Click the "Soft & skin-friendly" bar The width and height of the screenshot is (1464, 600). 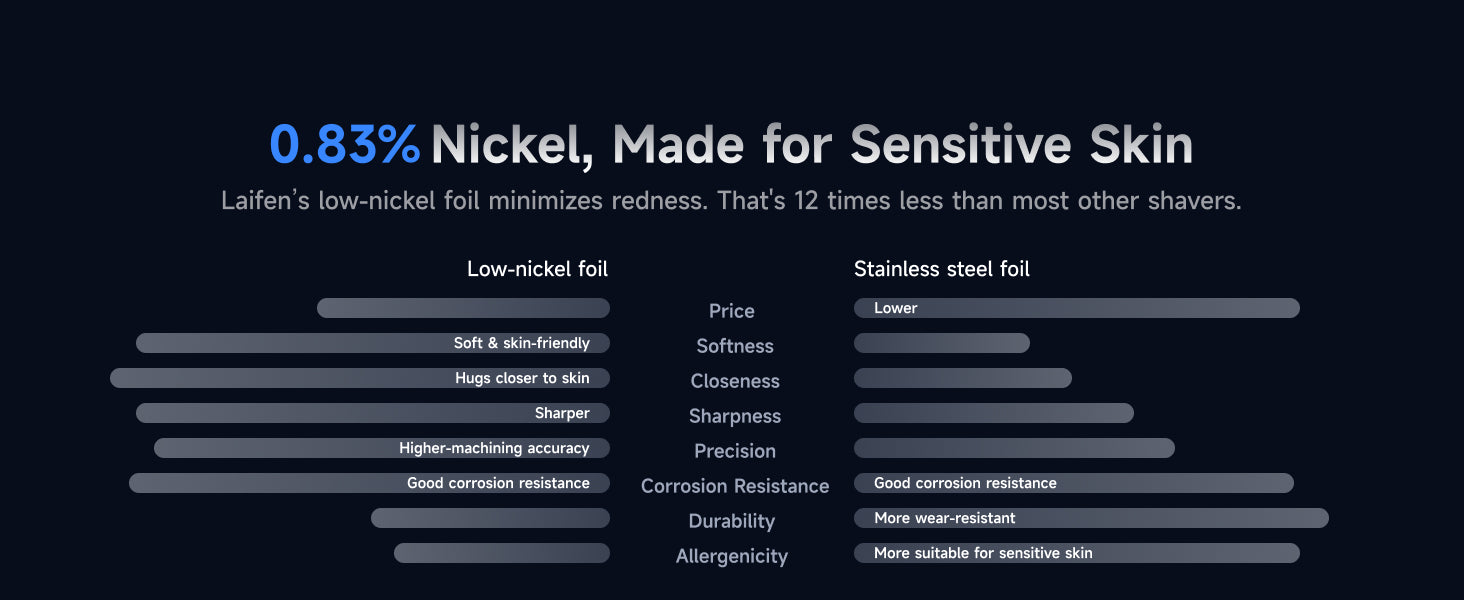point(373,343)
